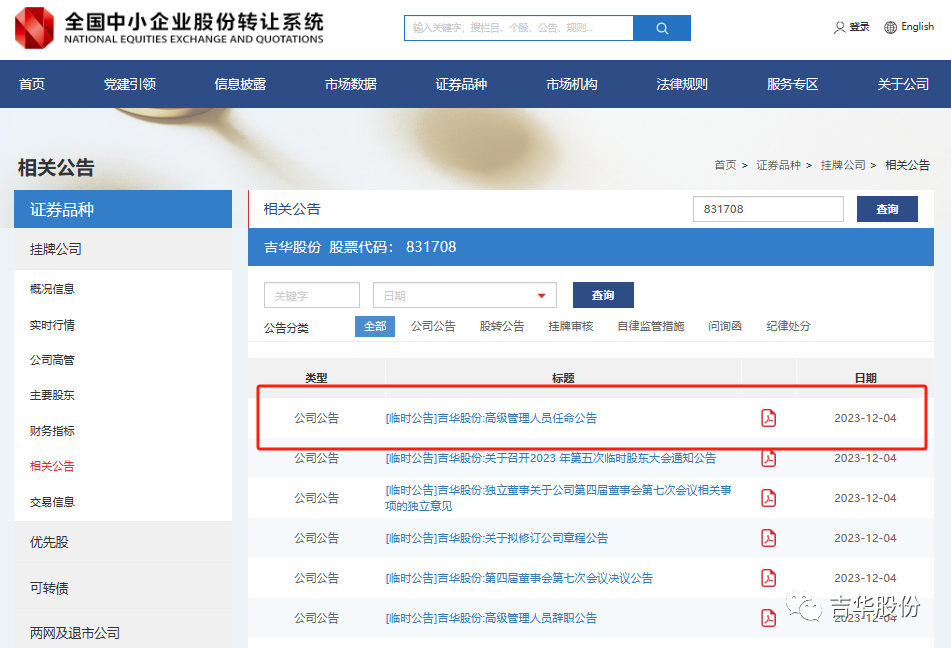The height and width of the screenshot is (648, 951).
Task: Select the 全部 category filter
Action: 375,326
